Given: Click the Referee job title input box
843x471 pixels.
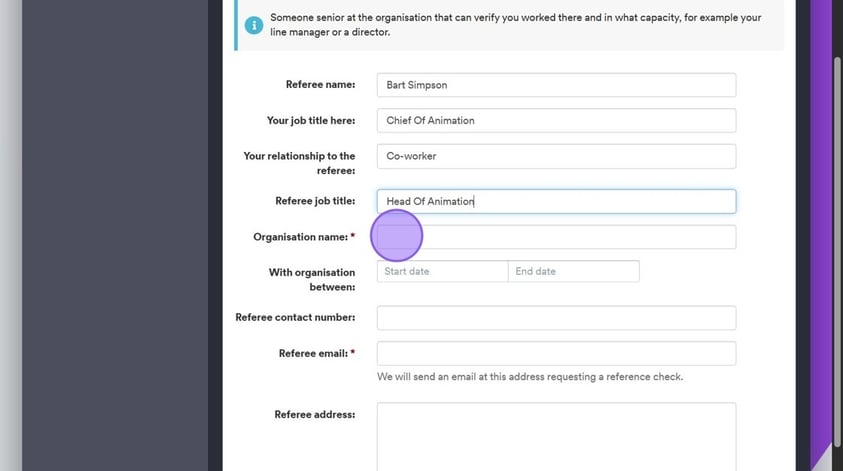Looking at the screenshot, I should 555,201.
